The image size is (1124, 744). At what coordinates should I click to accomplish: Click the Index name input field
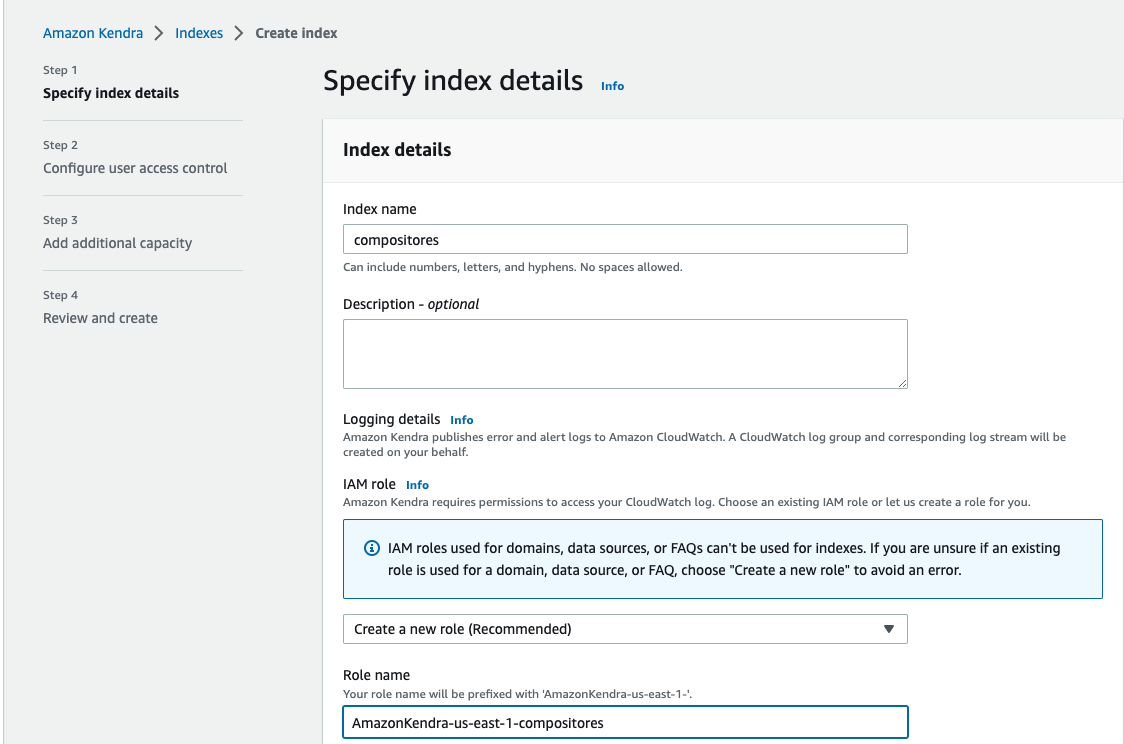tap(625, 240)
